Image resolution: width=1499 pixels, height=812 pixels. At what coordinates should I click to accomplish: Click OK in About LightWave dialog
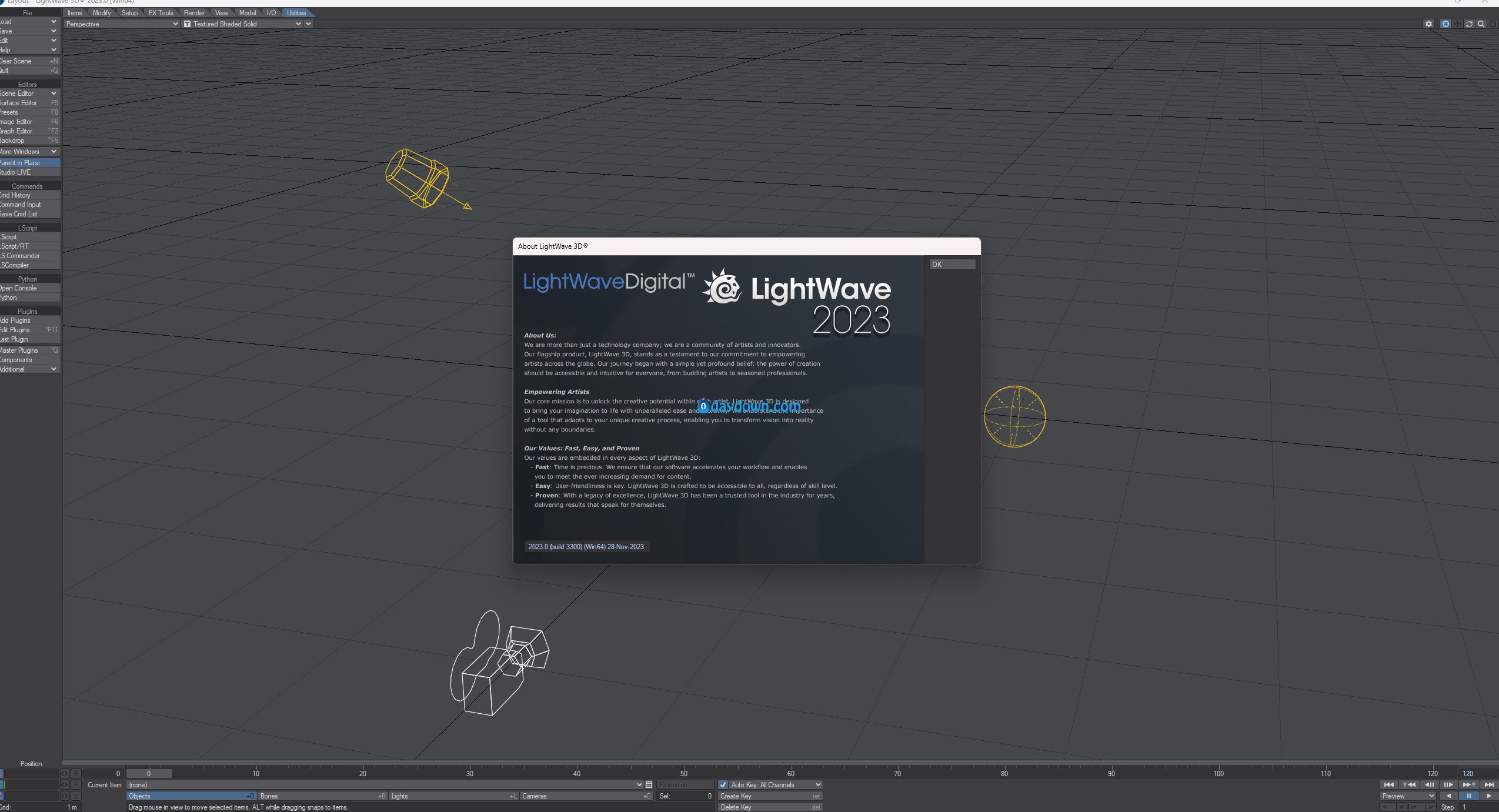click(x=952, y=265)
